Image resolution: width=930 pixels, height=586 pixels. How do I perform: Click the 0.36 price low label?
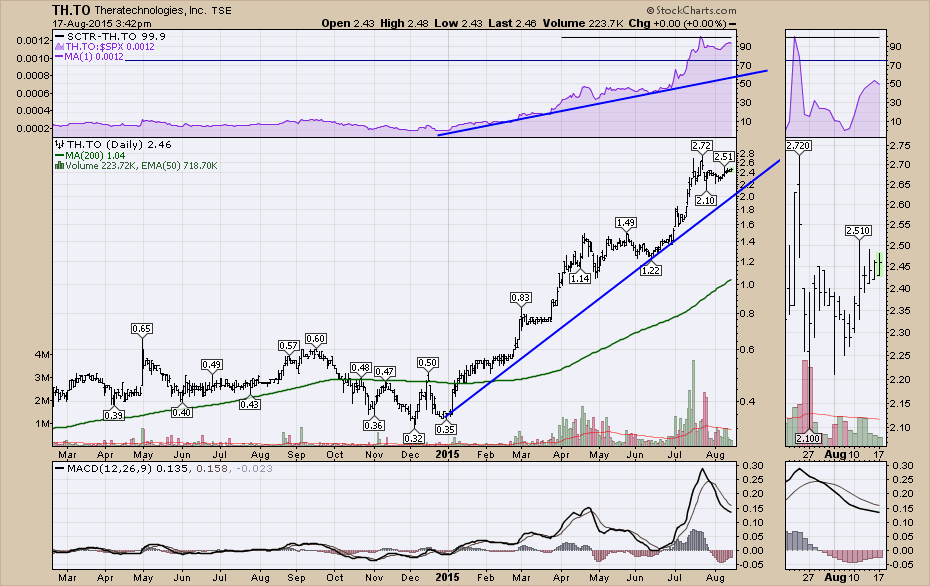[373, 425]
